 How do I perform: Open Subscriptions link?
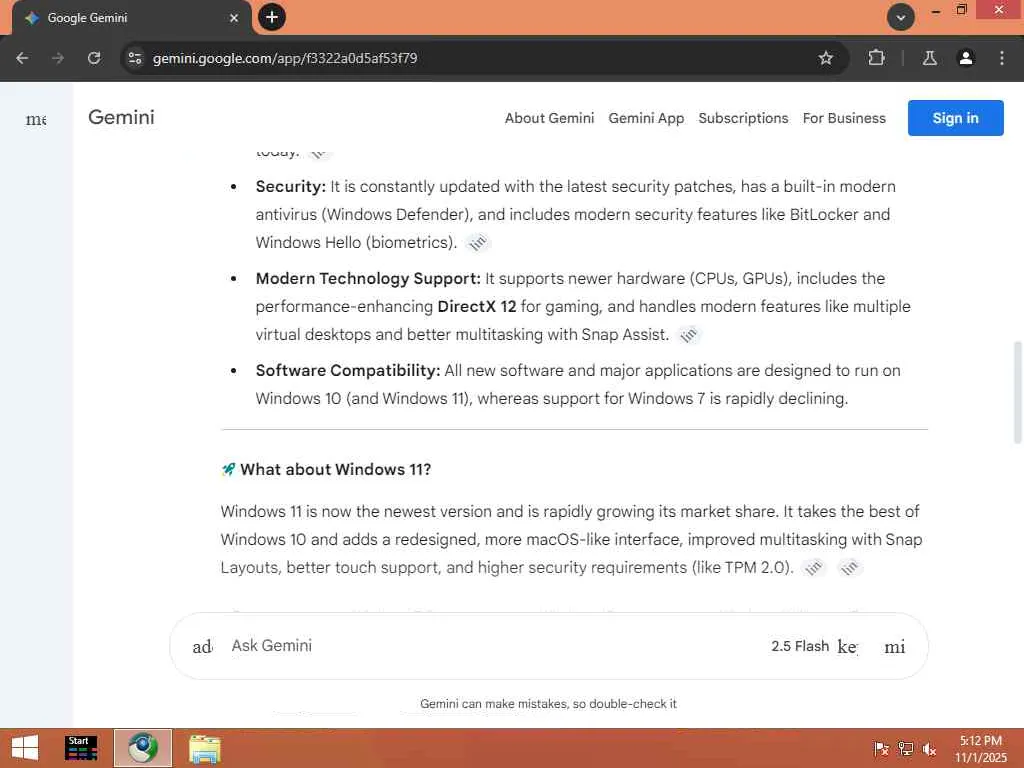pos(743,118)
